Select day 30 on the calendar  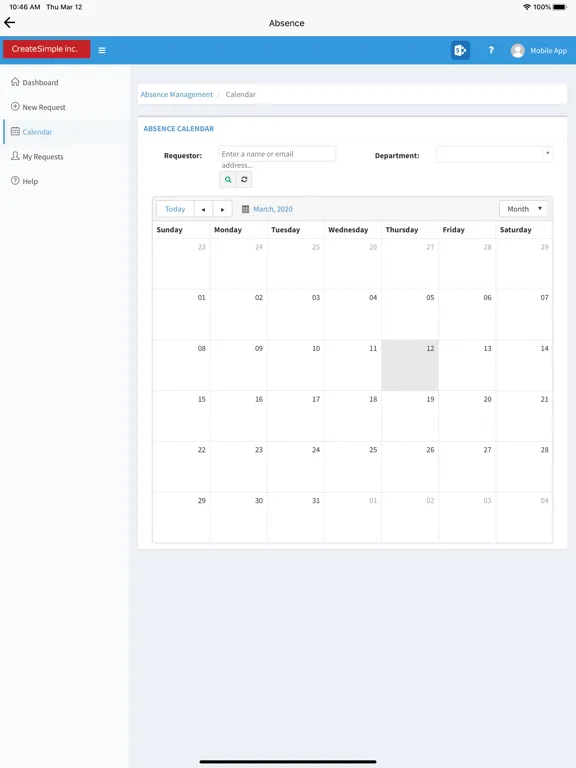[x=239, y=518]
